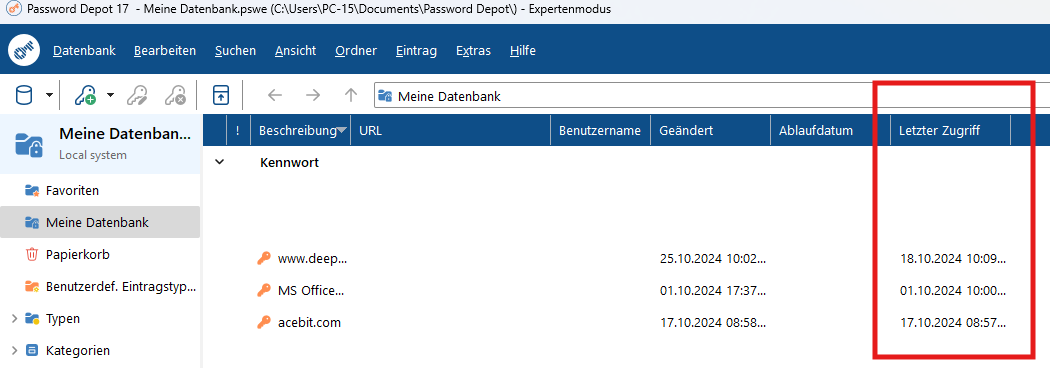Sort by the Letzter Zugriff column header
Viewport: 1050px width, 368px height.
coord(950,130)
